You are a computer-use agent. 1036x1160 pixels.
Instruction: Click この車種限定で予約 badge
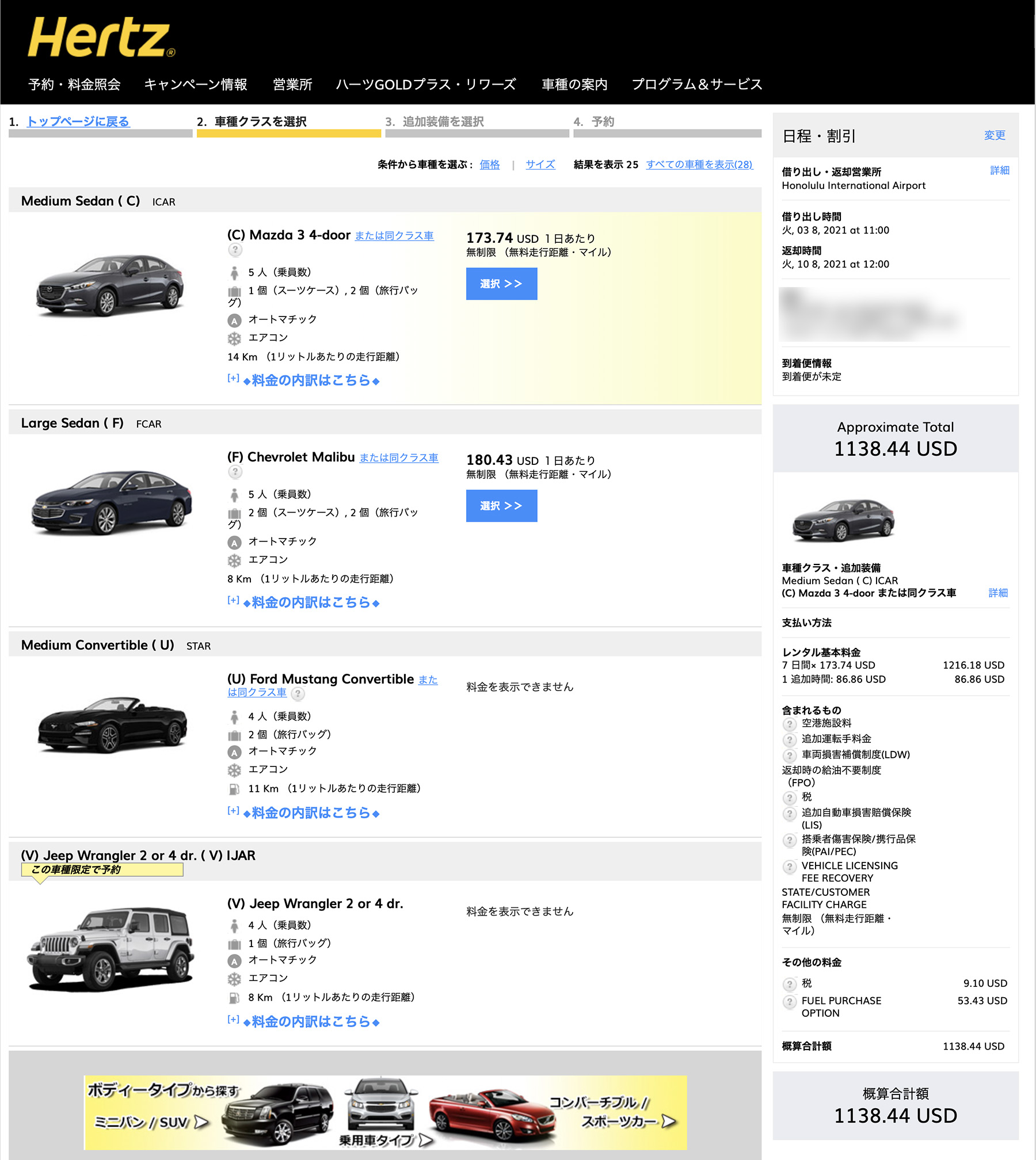click(102, 870)
